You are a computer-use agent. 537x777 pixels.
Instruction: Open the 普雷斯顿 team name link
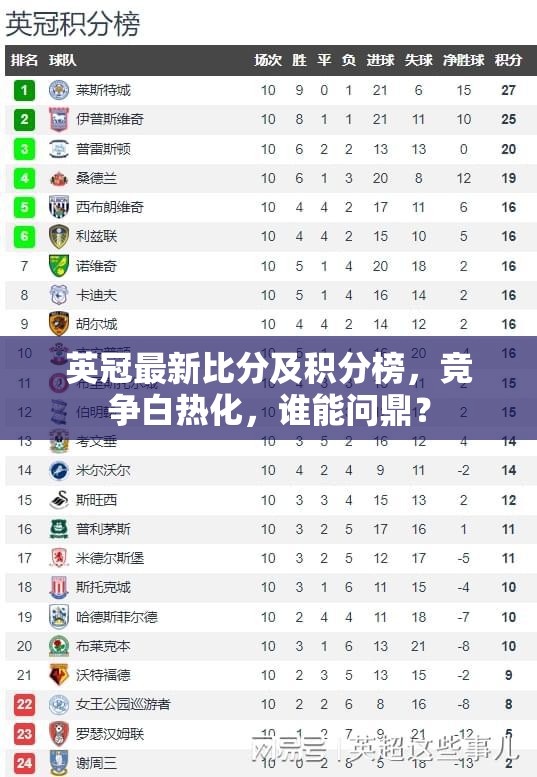click(103, 149)
